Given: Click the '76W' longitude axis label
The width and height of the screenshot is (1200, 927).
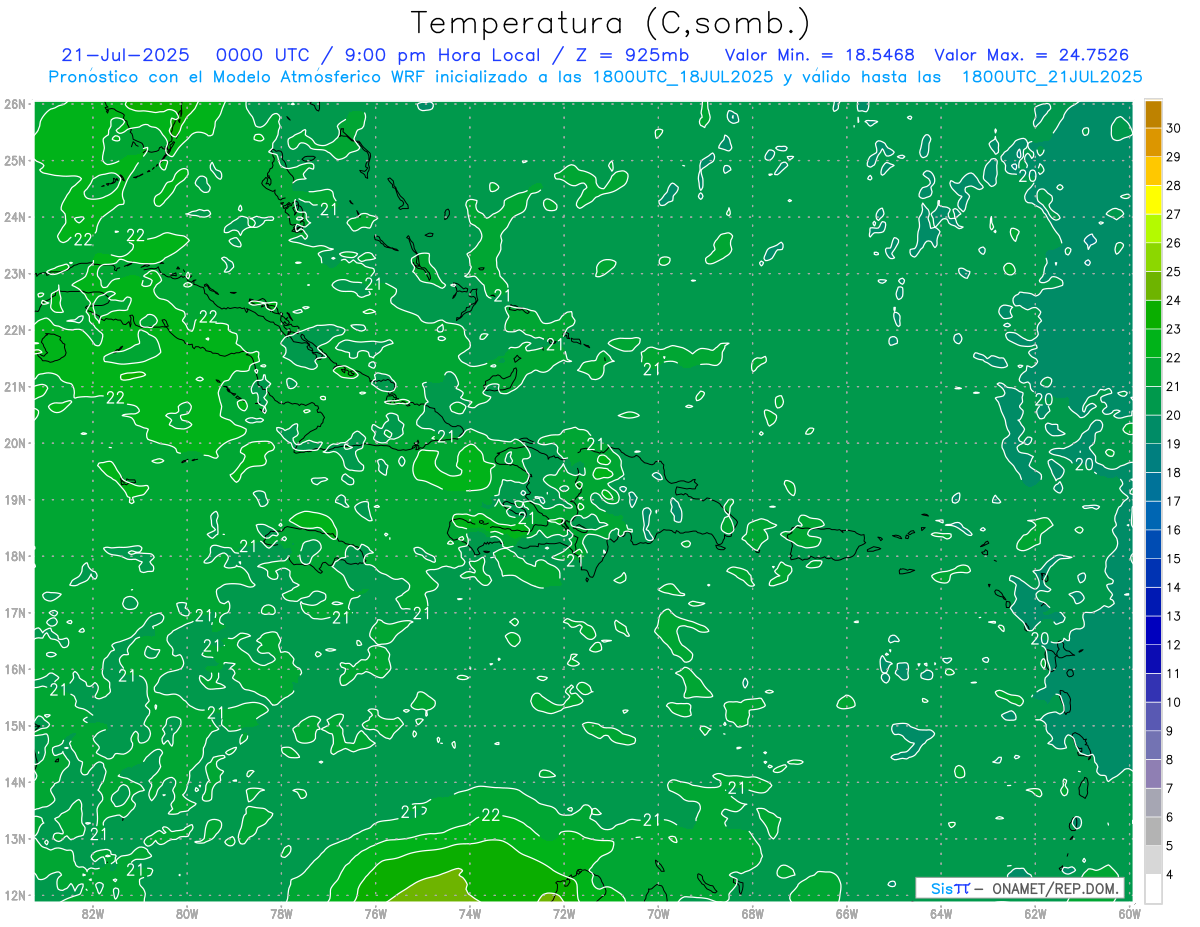Looking at the screenshot, I should 375,912.
